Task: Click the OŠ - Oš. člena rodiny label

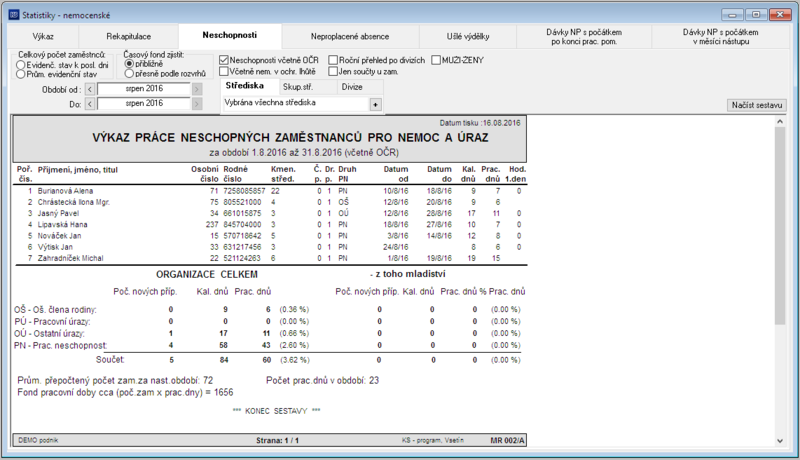Action: [x=55, y=310]
